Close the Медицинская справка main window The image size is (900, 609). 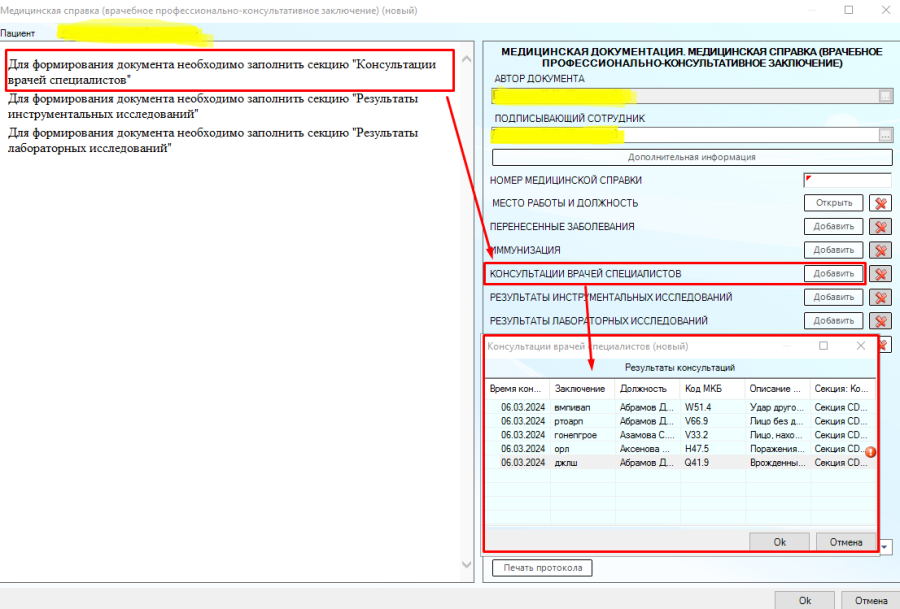(x=886, y=10)
